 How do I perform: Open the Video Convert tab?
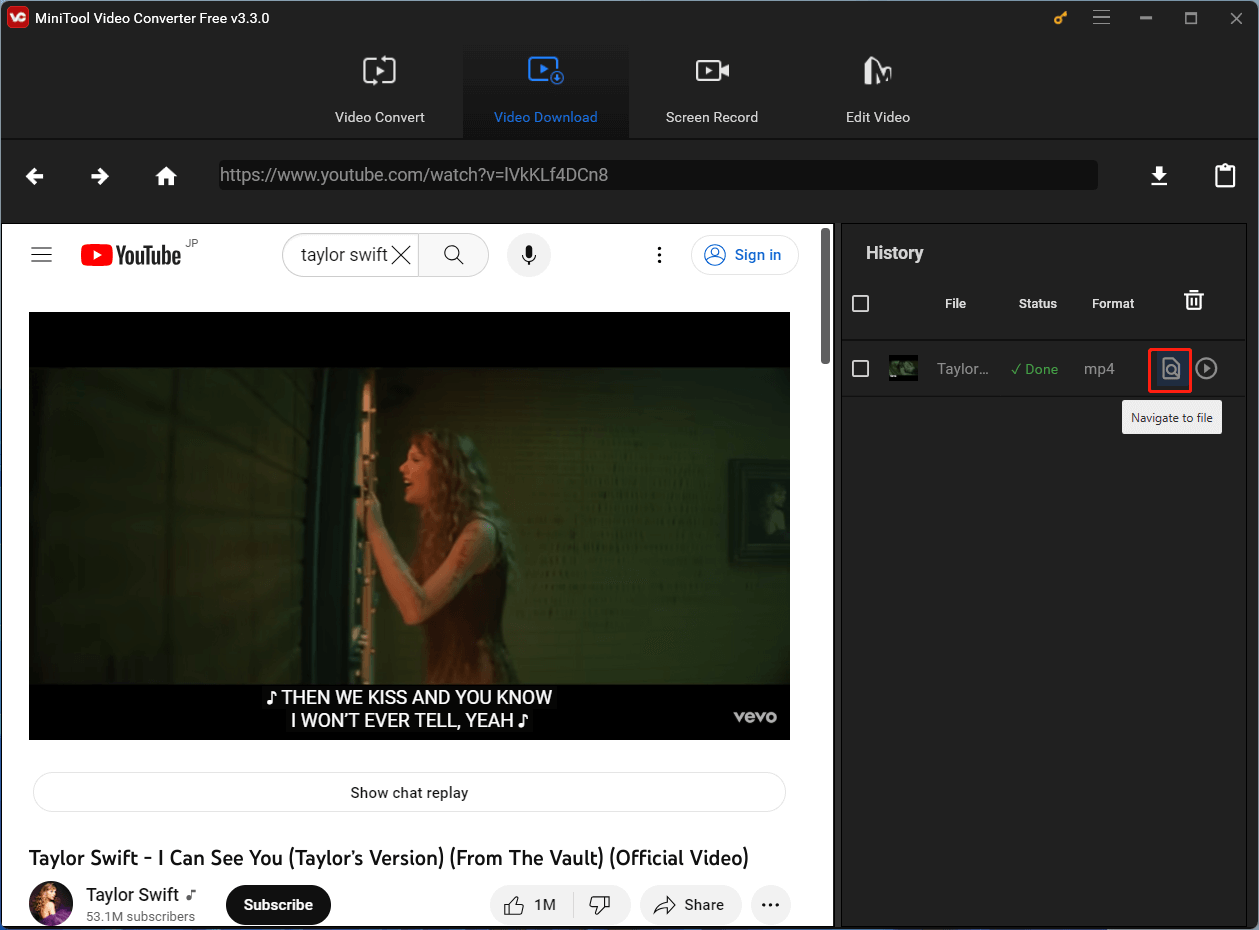click(380, 93)
